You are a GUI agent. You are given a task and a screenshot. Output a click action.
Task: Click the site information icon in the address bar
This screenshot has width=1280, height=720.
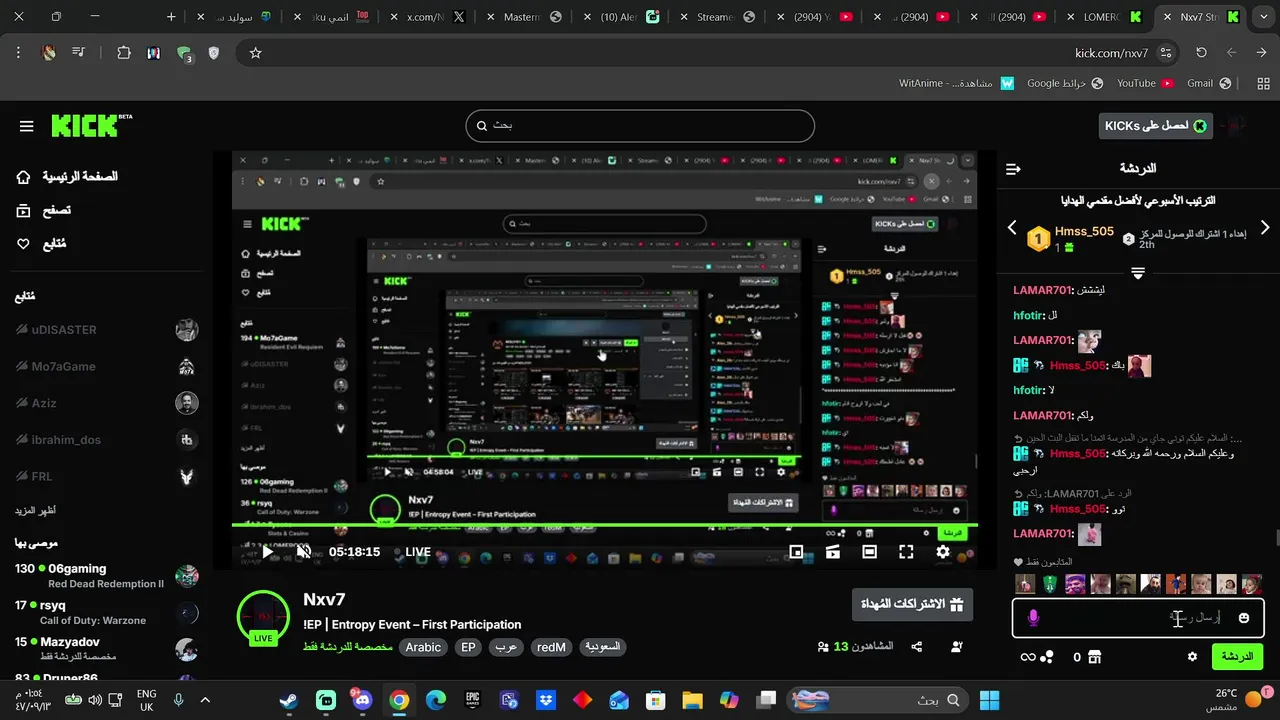pyautogui.click(x=1165, y=53)
